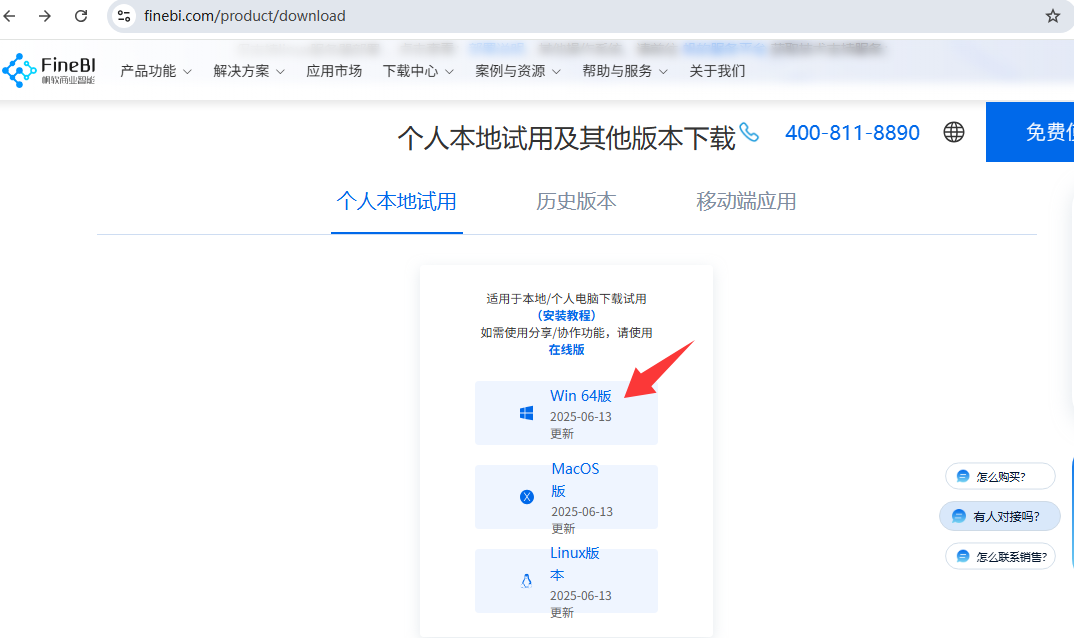The width and height of the screenshot is (1074, 638).
Task: Download the Win 64版 installer
Action: [566, 413]
